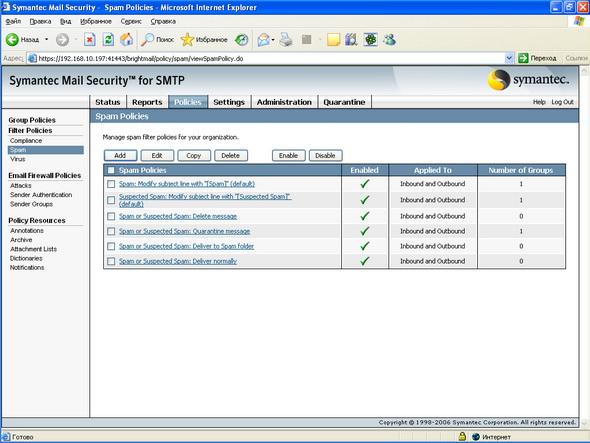Check the Deliver to Spam folder checkbox
This screenshot has height=443, width=590.
point(111,246)
